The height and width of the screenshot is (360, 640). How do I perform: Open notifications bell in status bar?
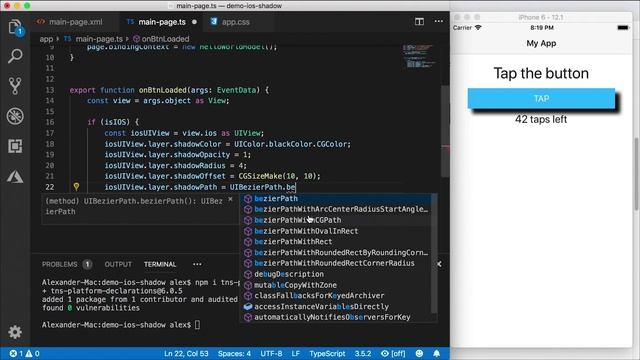(x=437, y=353)
